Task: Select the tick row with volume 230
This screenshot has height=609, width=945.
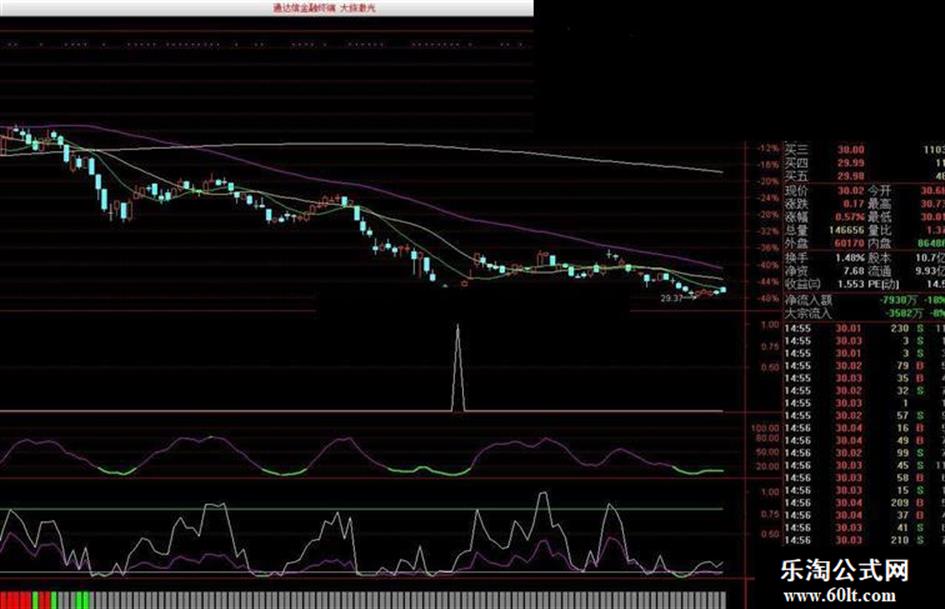Action: (864, 329)
